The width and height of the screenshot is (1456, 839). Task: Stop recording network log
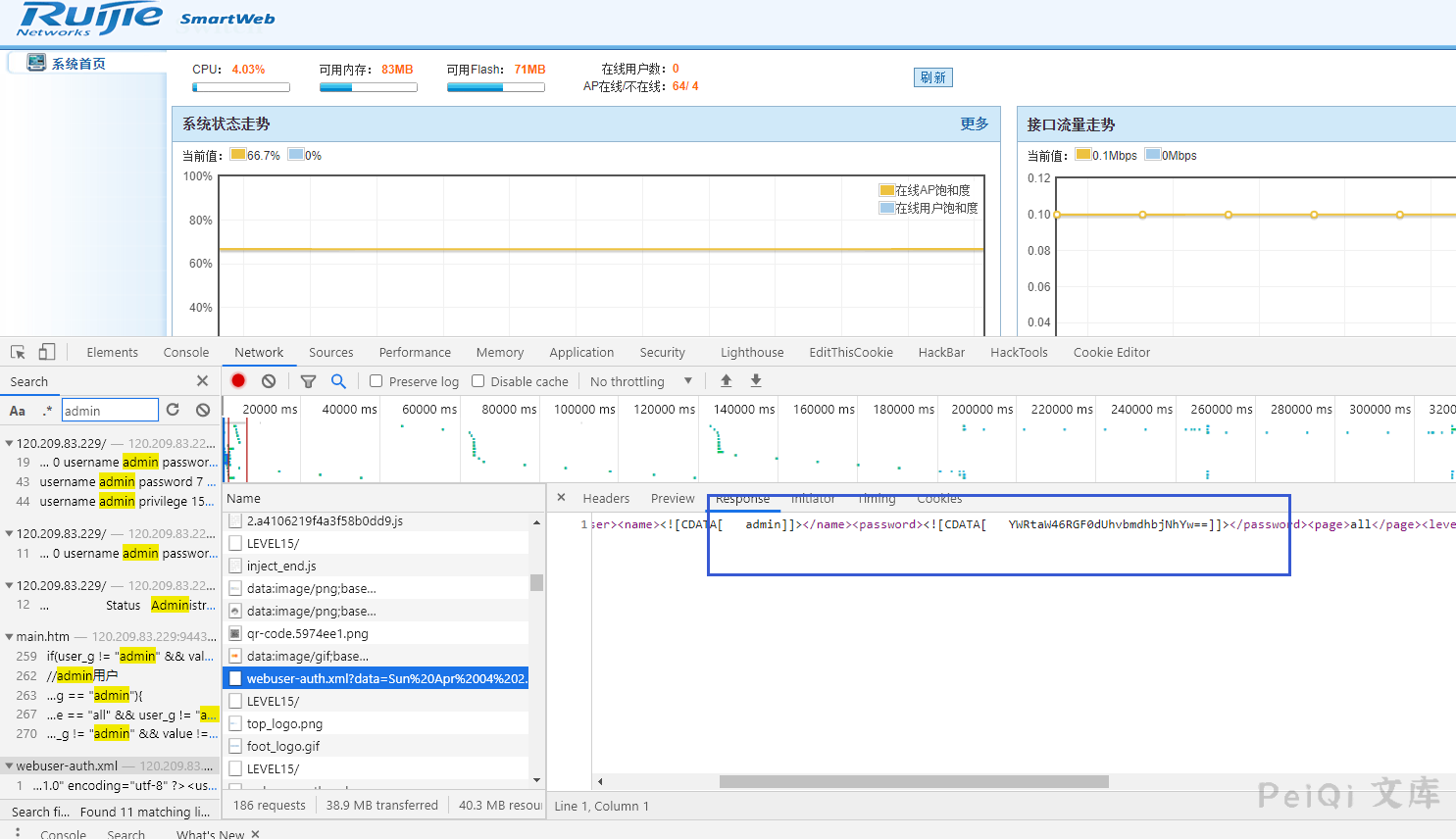[x=238, y=381]
